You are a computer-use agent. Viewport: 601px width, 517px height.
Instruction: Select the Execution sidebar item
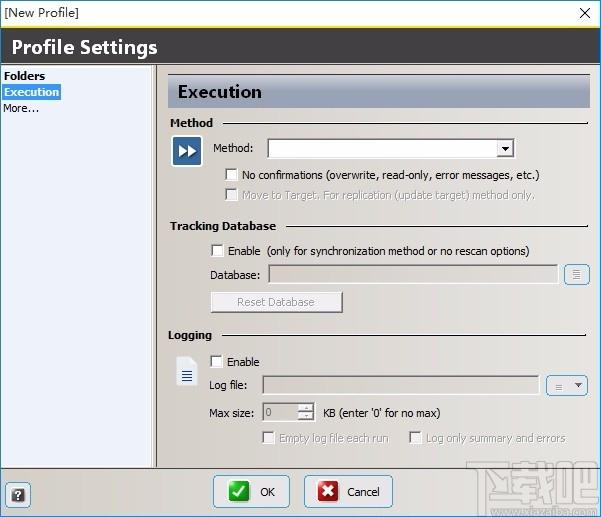pyautogui.click(x=32, y=92)
